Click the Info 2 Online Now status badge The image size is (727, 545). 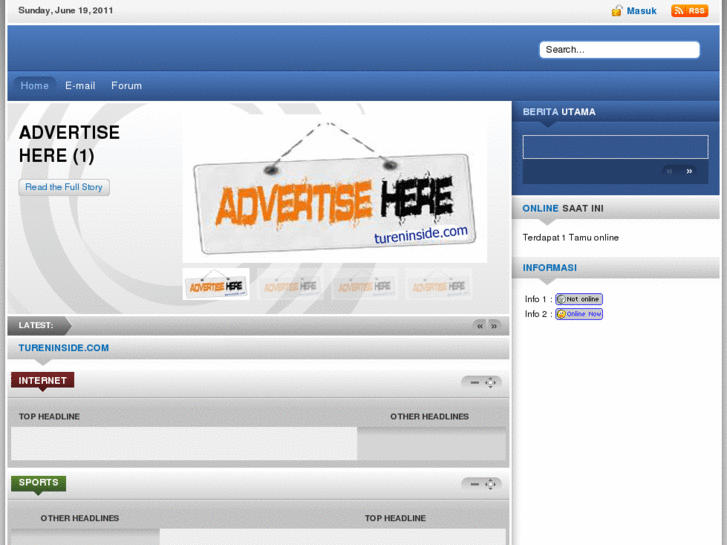pyautogui.click(x=579, y=314)
